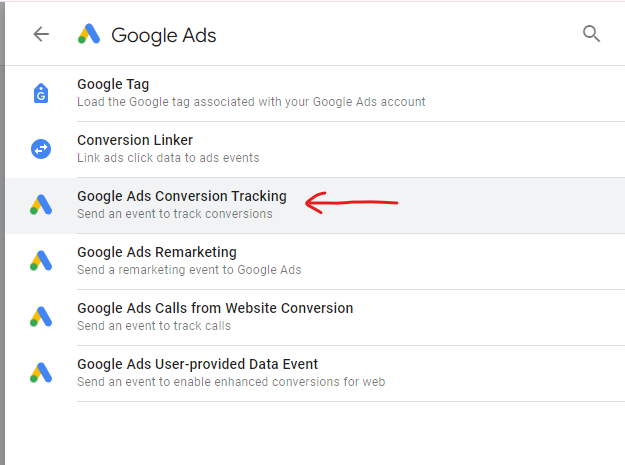Click the Google Ads logo in header
Image resolution: width=625 pixels, height=465 pixels.
click(88, 34)
